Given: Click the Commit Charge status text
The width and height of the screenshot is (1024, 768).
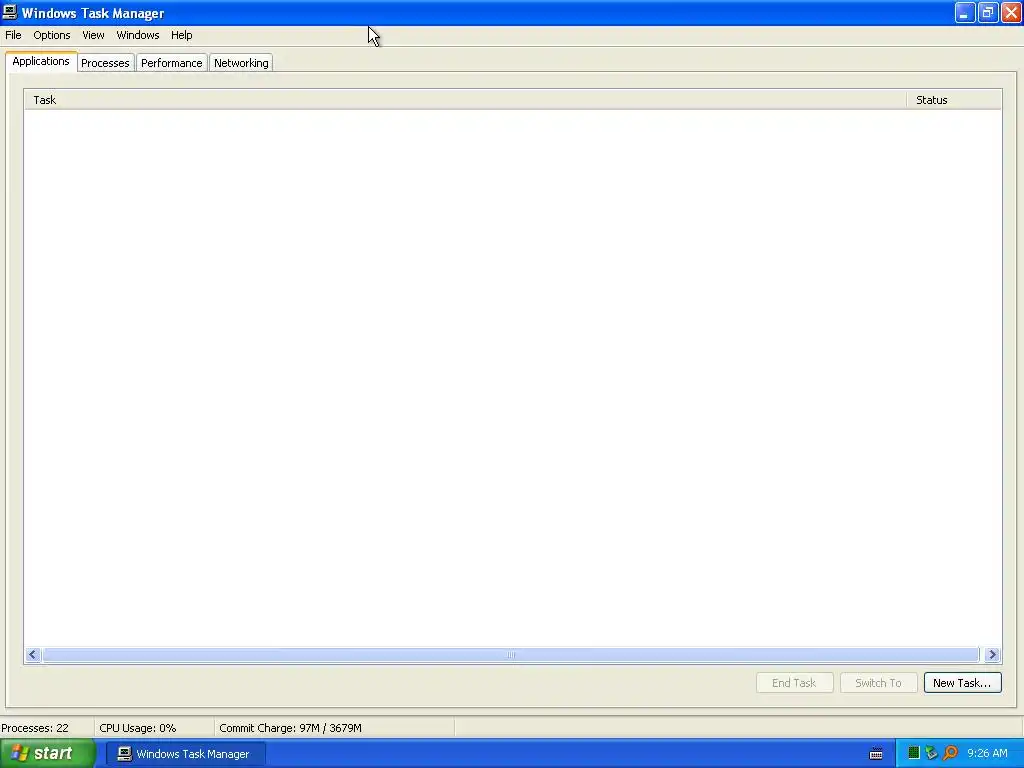Looking at the screenshot, I should tap(290, 728).
